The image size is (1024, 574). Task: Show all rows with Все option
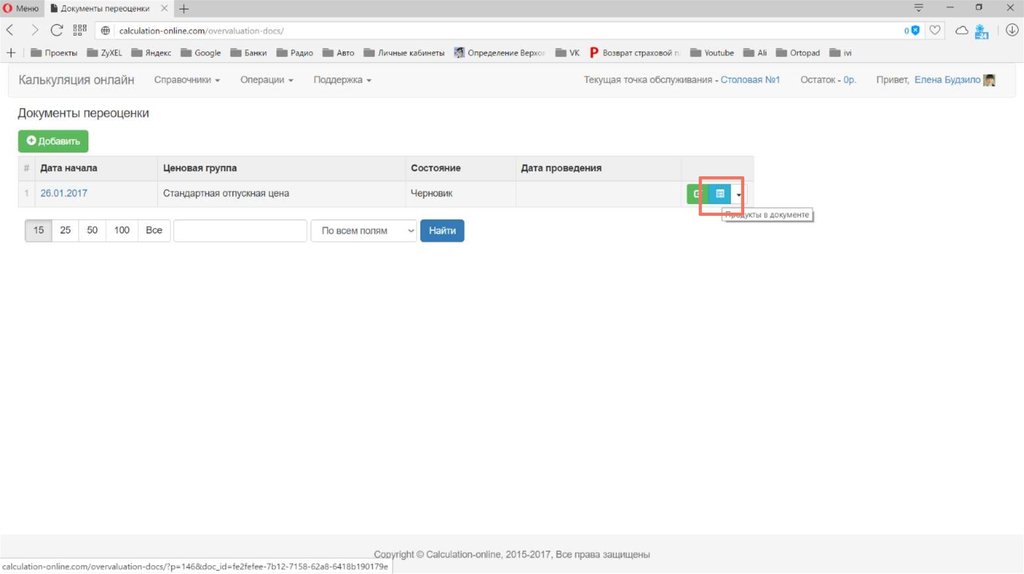(x=153, y=231)
